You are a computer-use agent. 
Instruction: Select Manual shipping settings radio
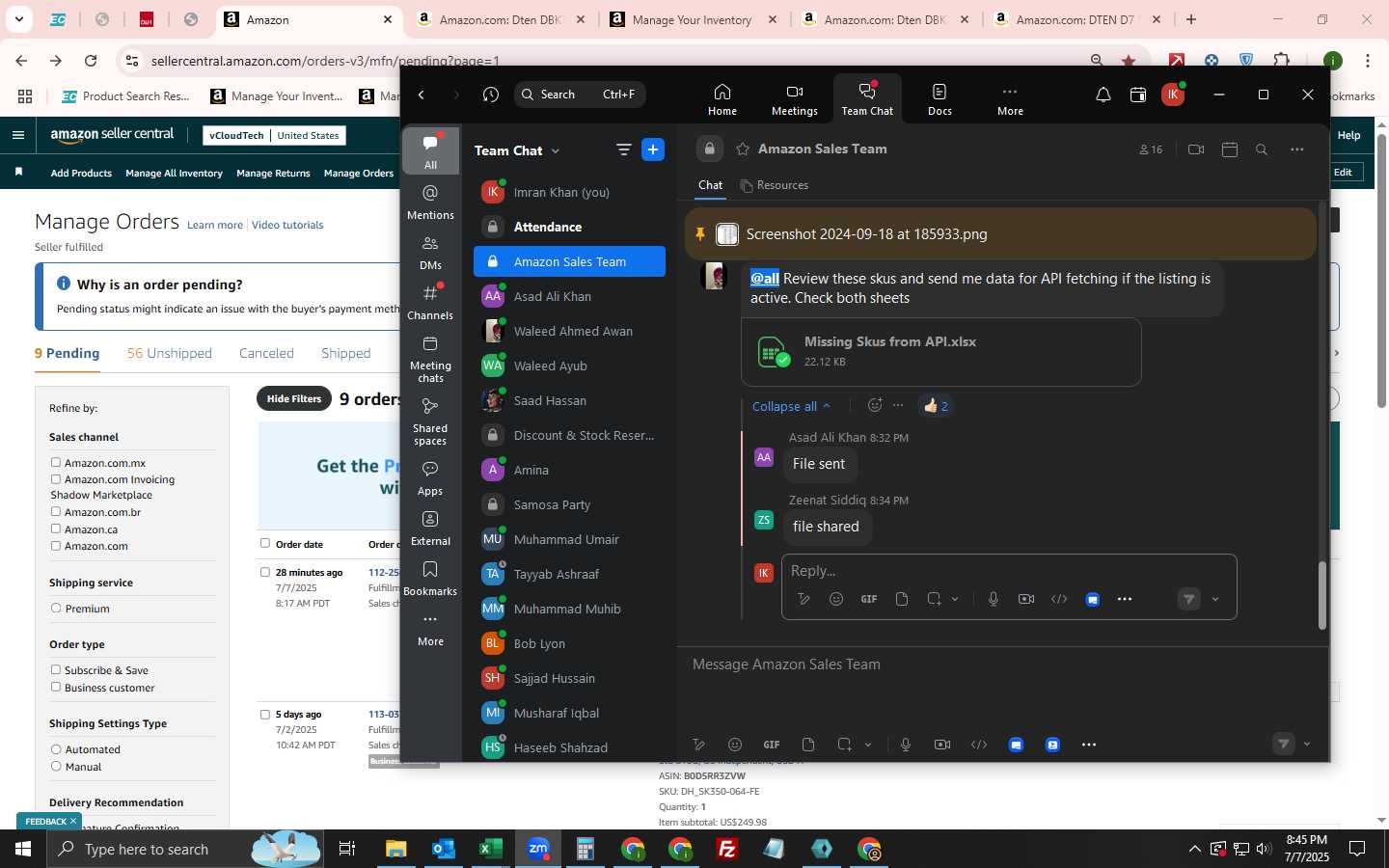pyautogui.click(x=56, y=767)
